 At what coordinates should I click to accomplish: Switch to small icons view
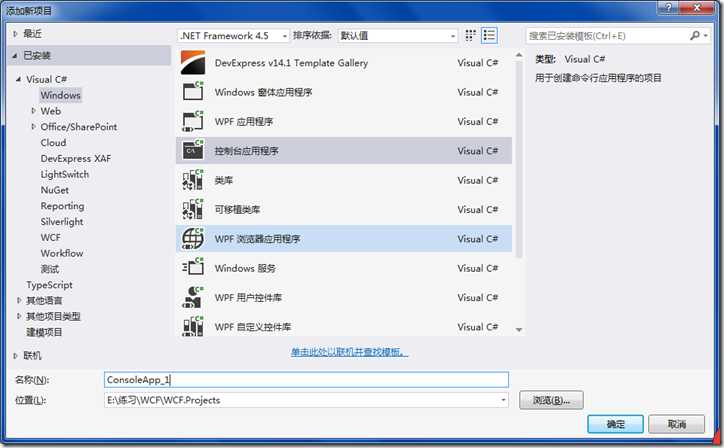[470, 36]
